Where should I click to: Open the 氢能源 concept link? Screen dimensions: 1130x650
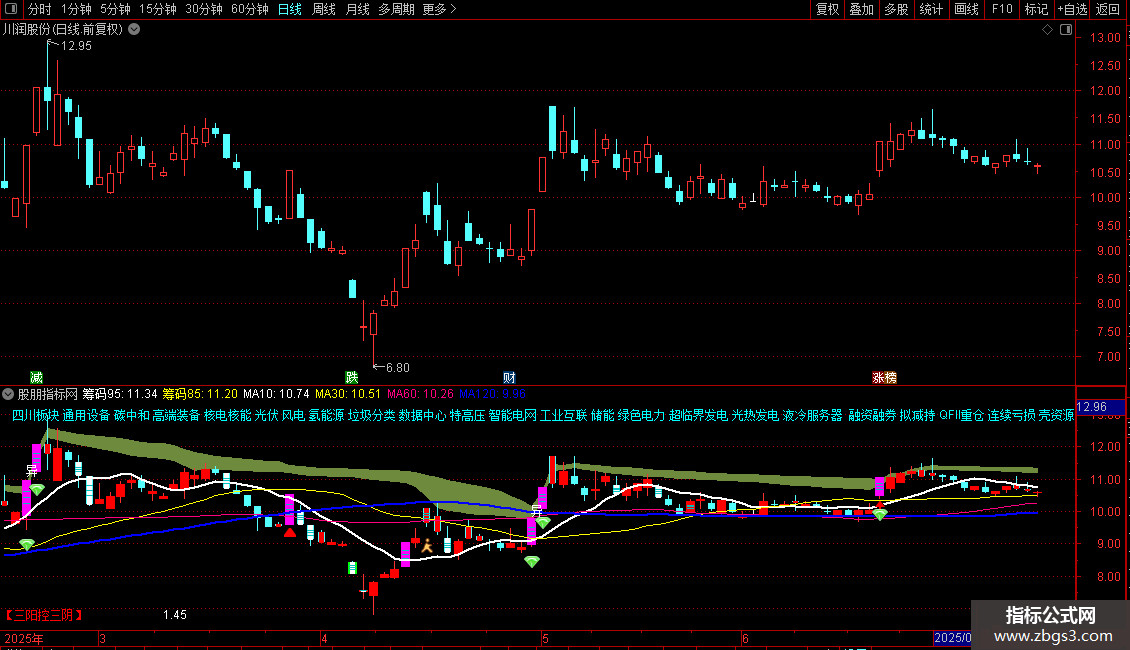(x=326, y=415)
